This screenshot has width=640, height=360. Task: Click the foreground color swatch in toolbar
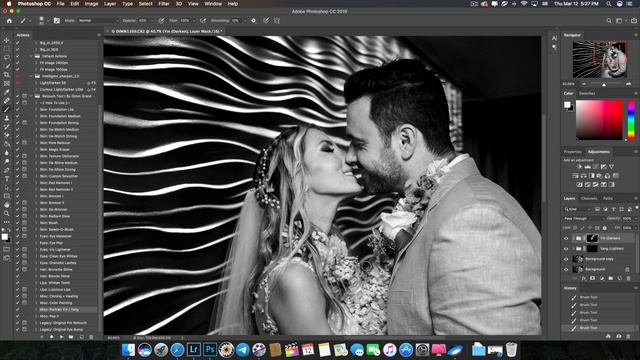[x=4, y=237]
